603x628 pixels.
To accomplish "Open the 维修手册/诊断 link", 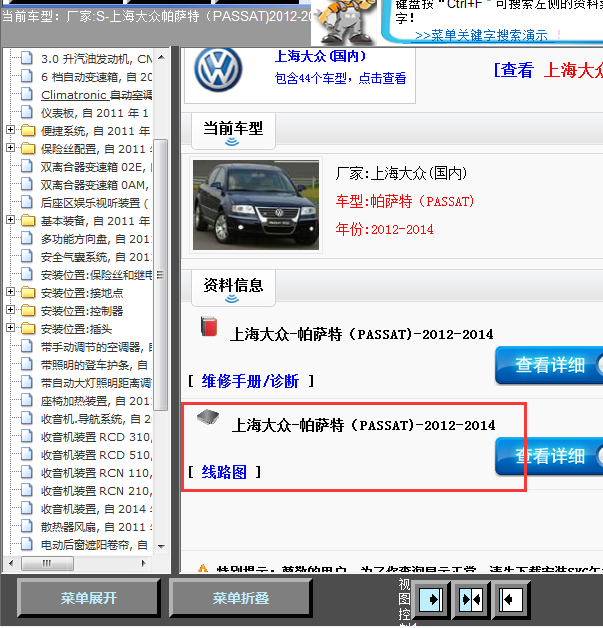I will 250,381.
